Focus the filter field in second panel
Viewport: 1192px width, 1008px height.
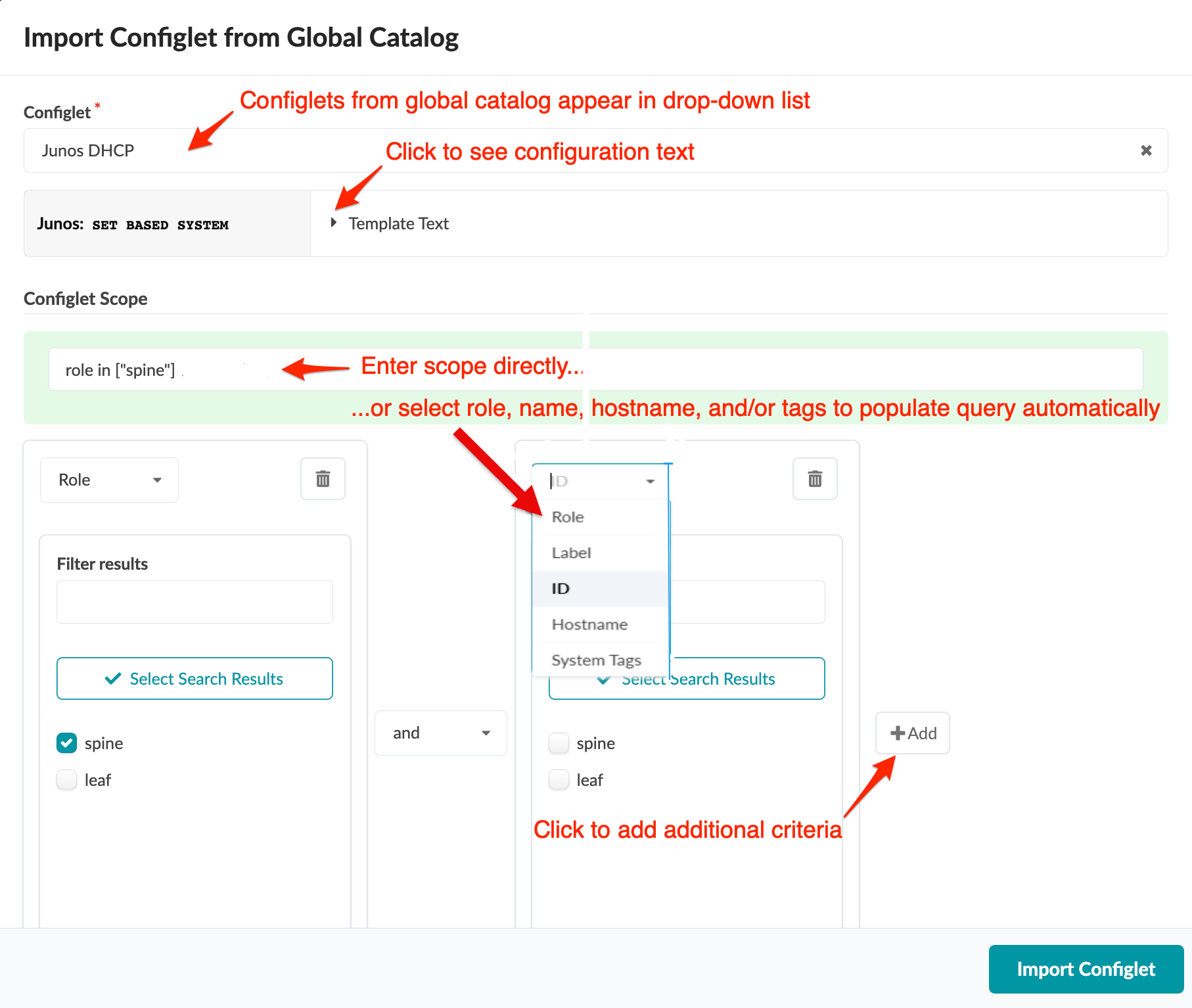[x=747, y=602]
